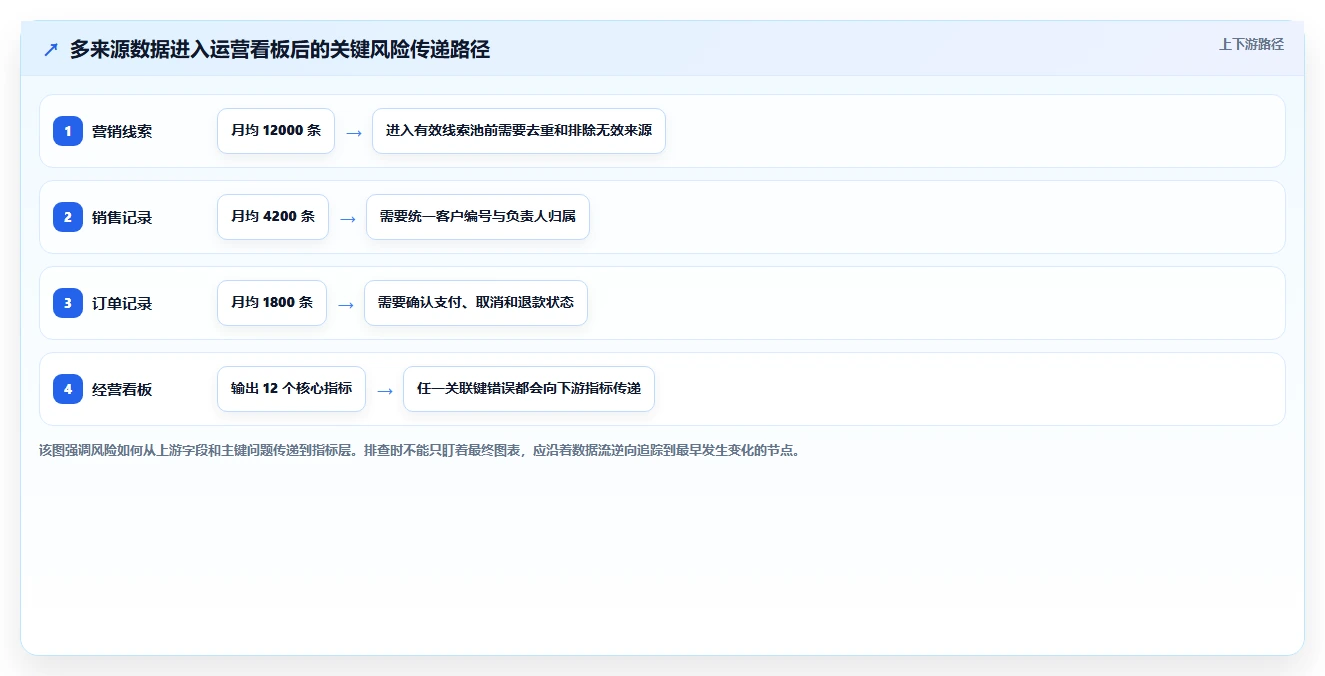This screenshot has width=1325, height=676.
Task: Select the 经营看板 row label
Action: [122, 389]
